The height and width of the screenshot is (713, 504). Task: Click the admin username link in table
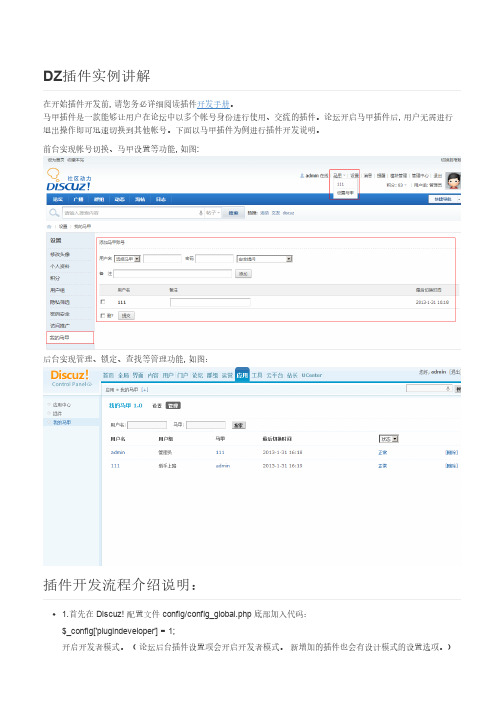118,452
